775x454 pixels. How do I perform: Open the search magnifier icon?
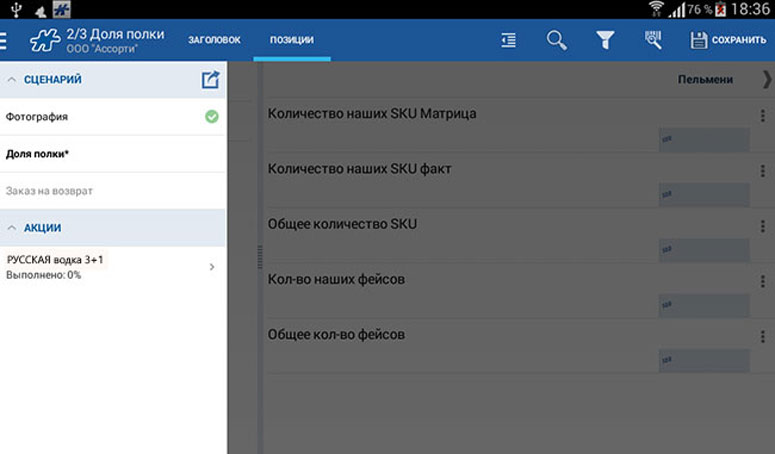[x=557, y=40]
